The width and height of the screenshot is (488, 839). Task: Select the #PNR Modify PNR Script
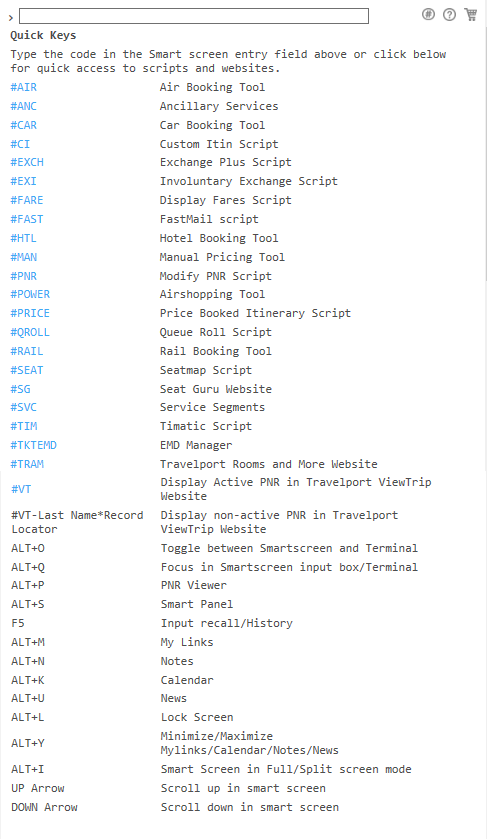tap(24, 276)
